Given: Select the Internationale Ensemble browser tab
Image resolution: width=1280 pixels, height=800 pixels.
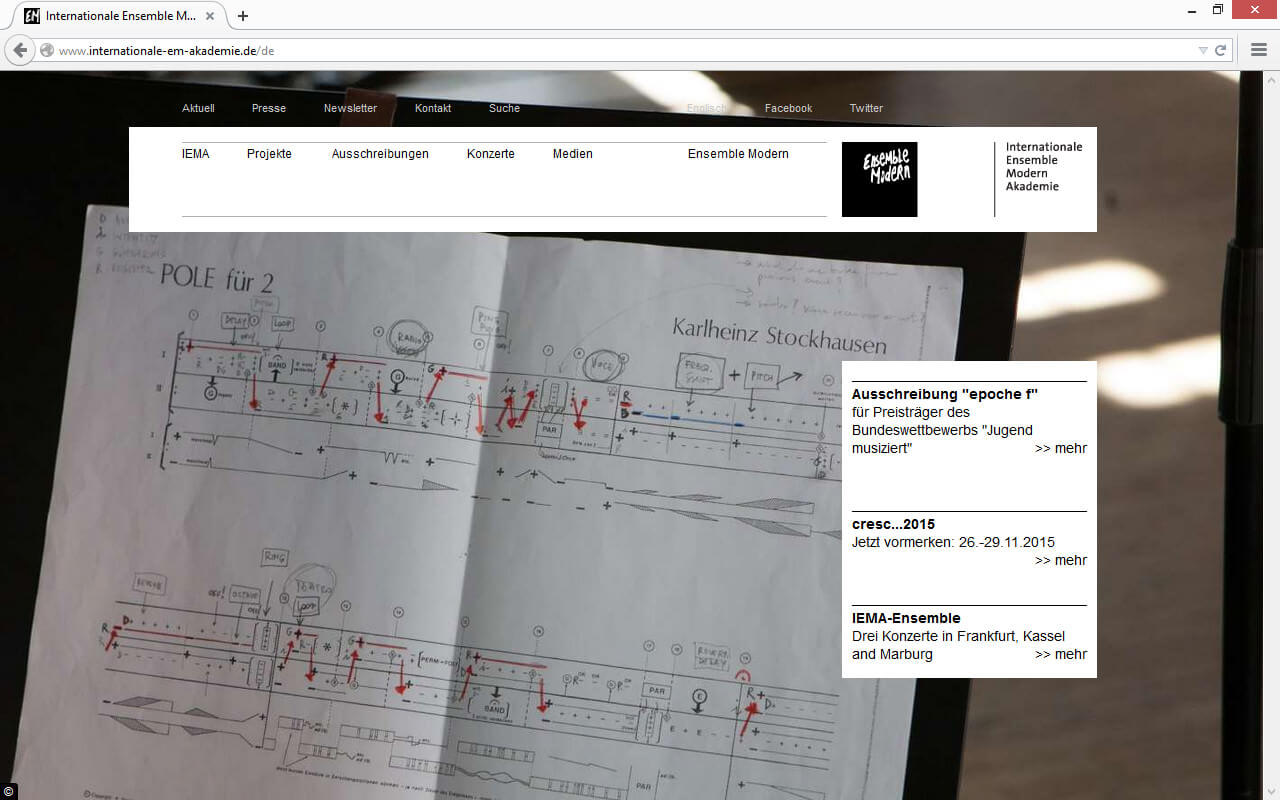Looking at the screenshot, I should pos(120,16).
